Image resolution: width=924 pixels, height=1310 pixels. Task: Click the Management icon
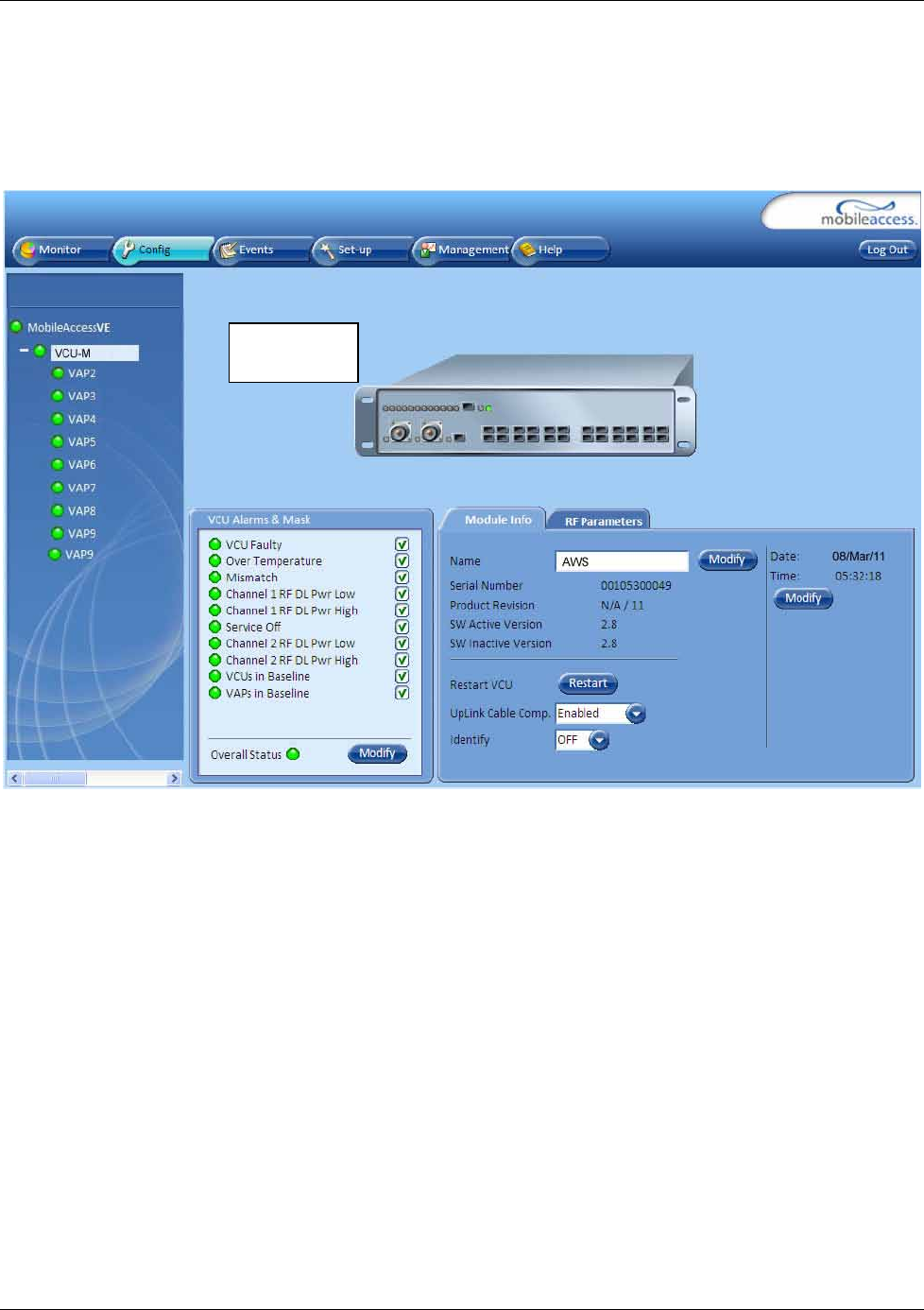point(428,250)
